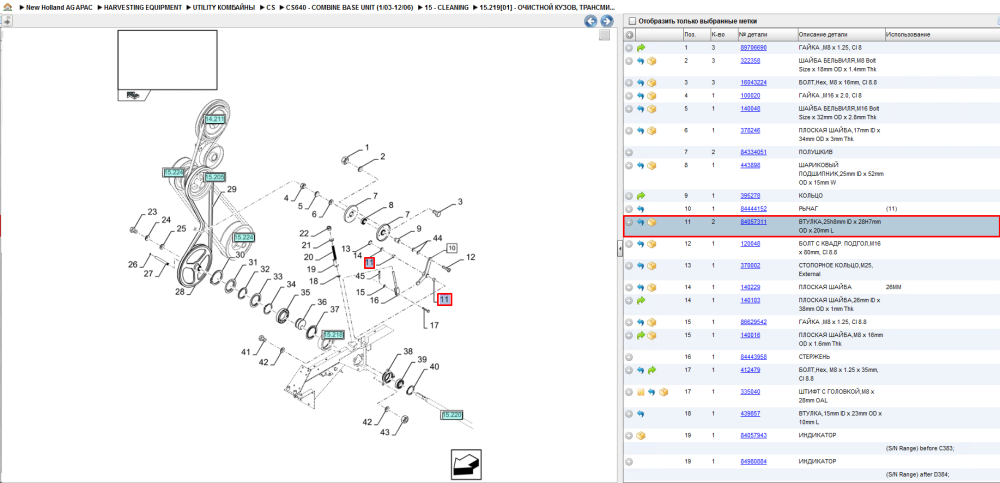Viewport: 1000px width, 483px height.
Task: Click package box icon in row 443898
Action: tap(652, 165)
